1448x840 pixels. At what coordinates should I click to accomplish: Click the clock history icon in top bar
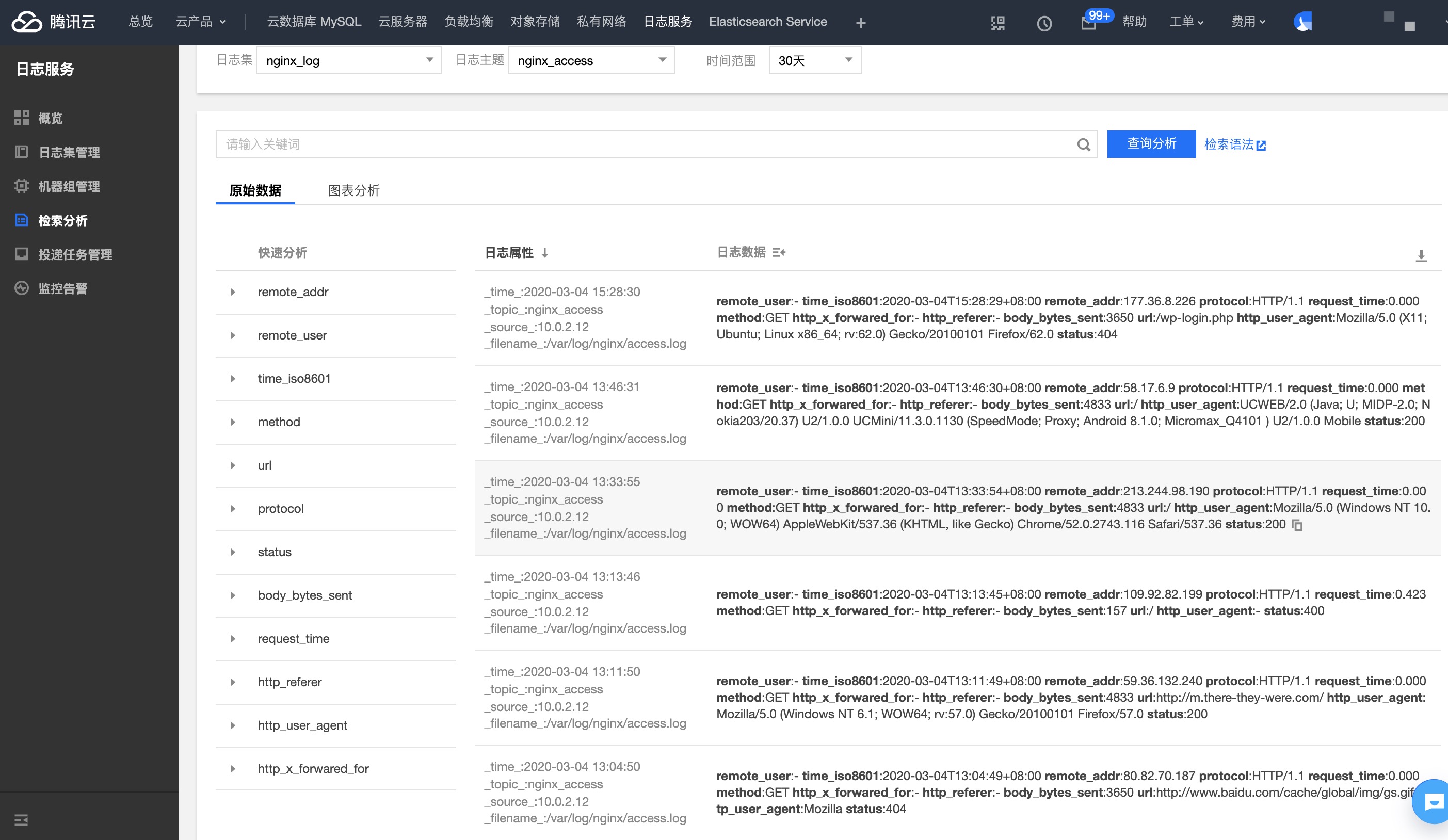coord(1044,23)
